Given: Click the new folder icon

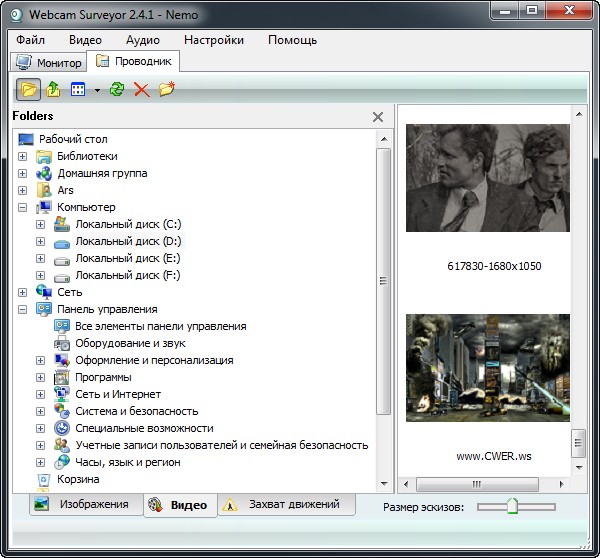Looking at the screenshot, I should [x=167, y=90].
